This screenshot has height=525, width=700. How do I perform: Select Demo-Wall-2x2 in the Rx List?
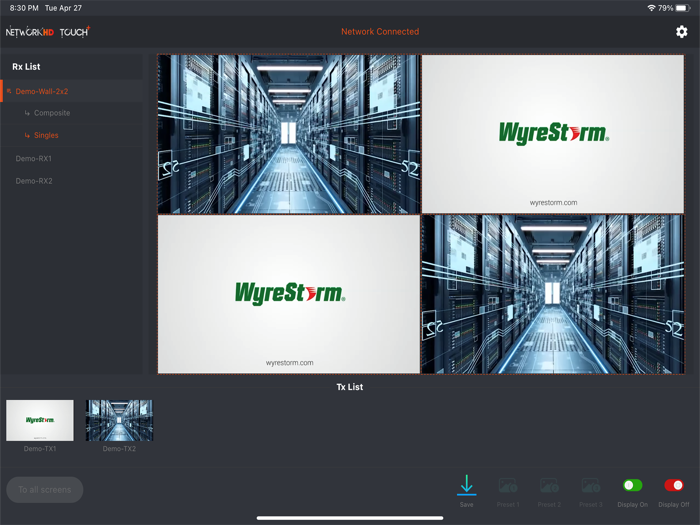71,91
